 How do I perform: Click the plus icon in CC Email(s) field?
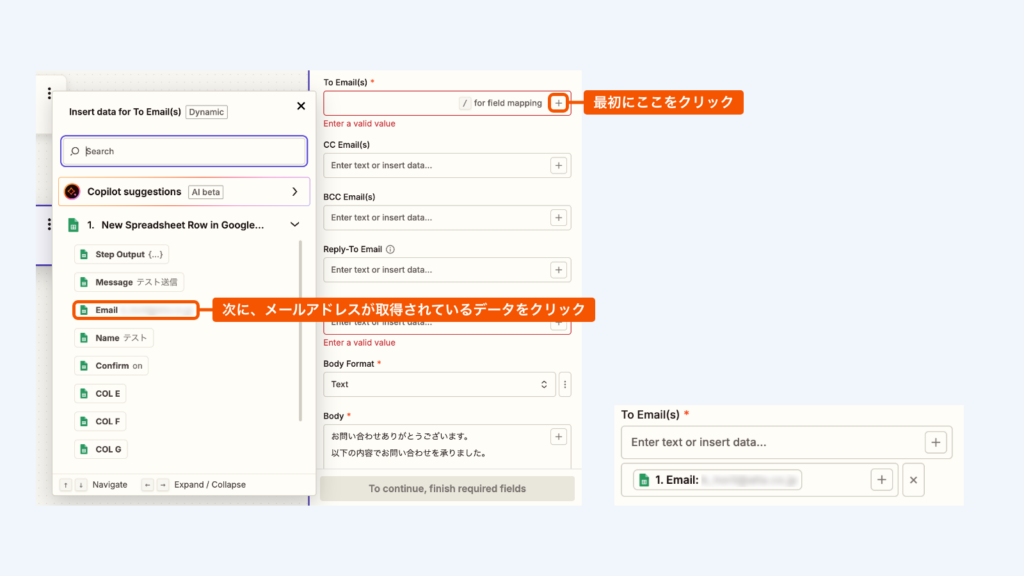[x=558, y=166]
